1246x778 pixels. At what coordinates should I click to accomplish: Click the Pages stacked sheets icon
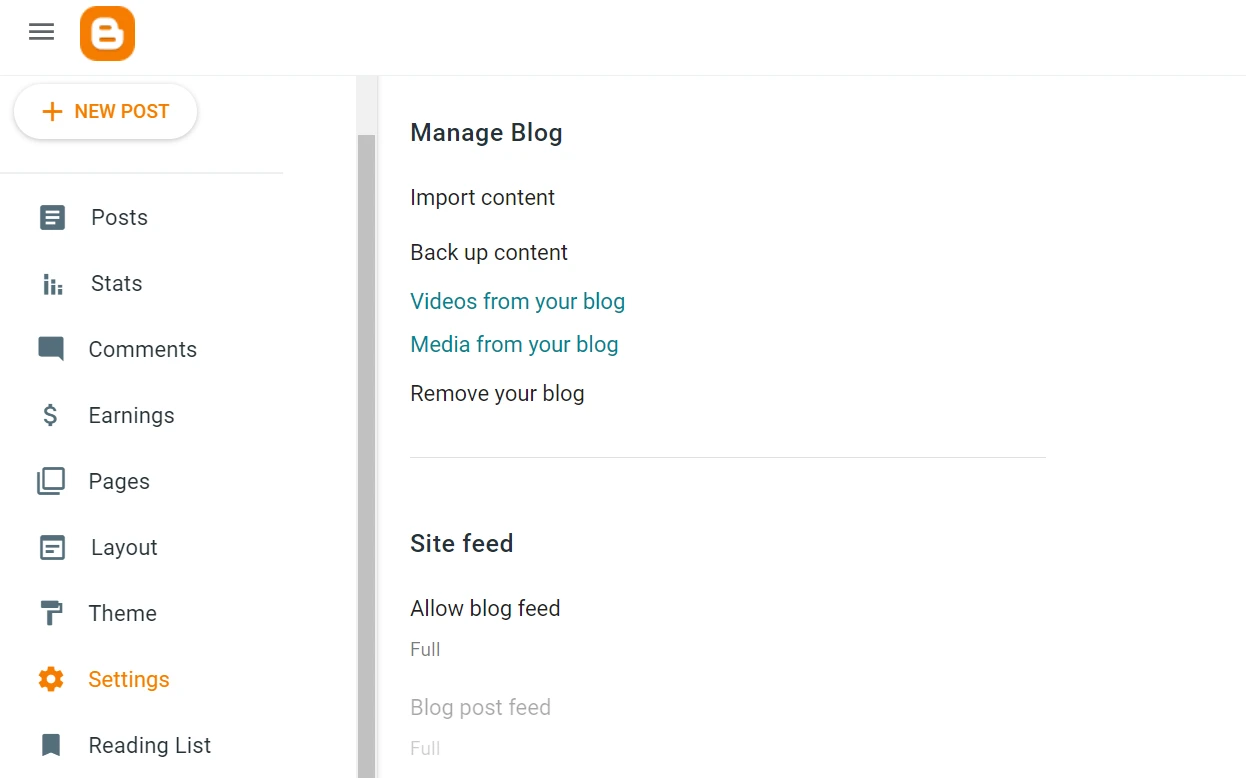51,481
